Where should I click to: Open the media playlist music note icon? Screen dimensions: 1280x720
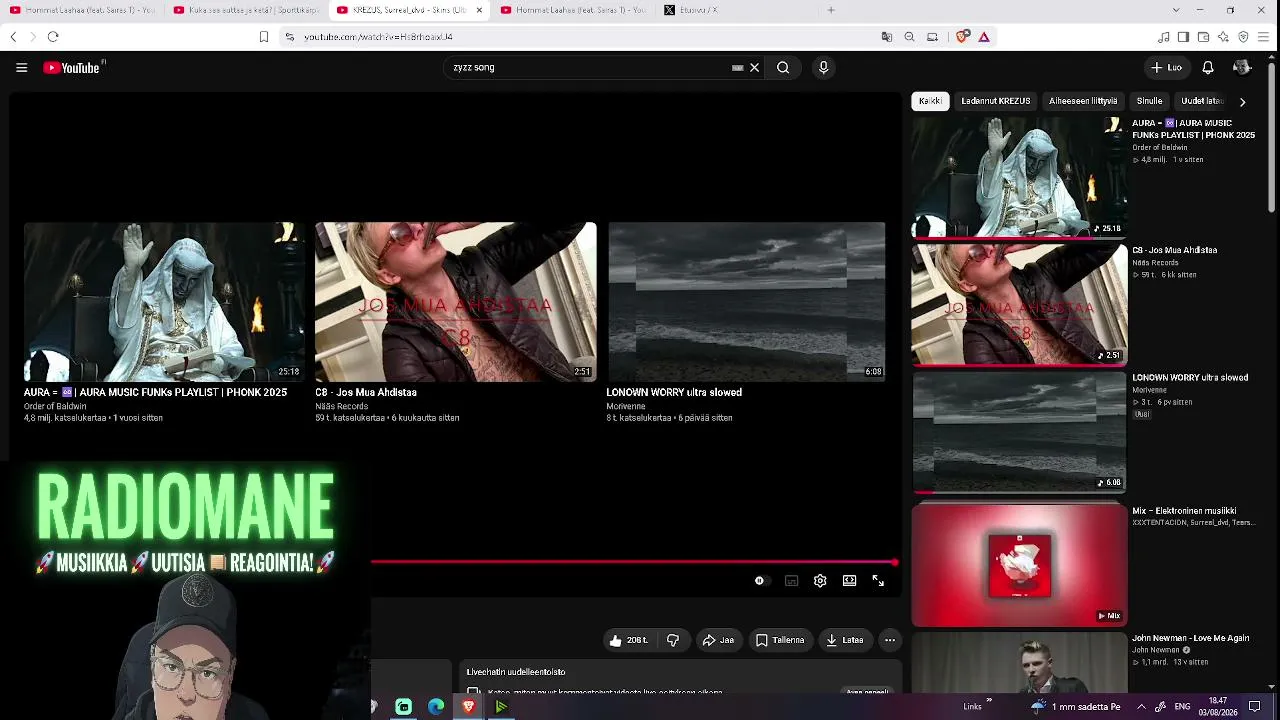tap(1163, 37)
